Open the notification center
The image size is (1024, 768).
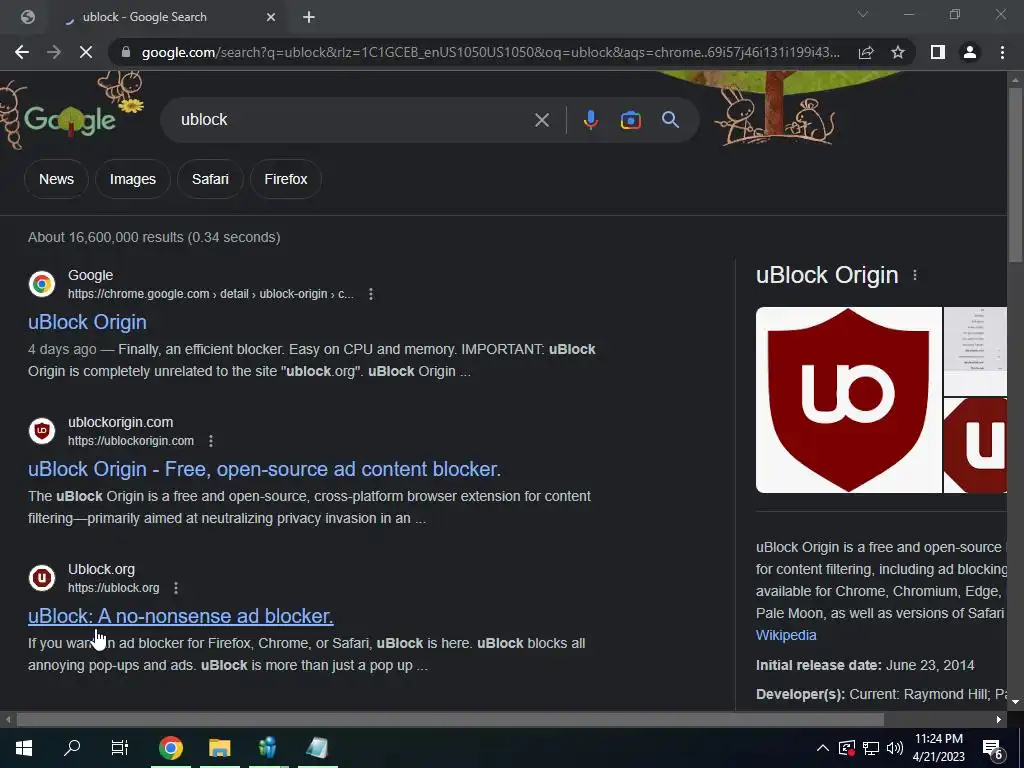[x=993, y=749]
